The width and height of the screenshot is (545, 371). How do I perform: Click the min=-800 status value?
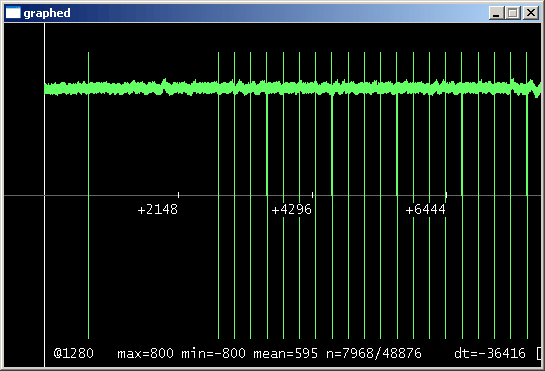coord(213,353)
